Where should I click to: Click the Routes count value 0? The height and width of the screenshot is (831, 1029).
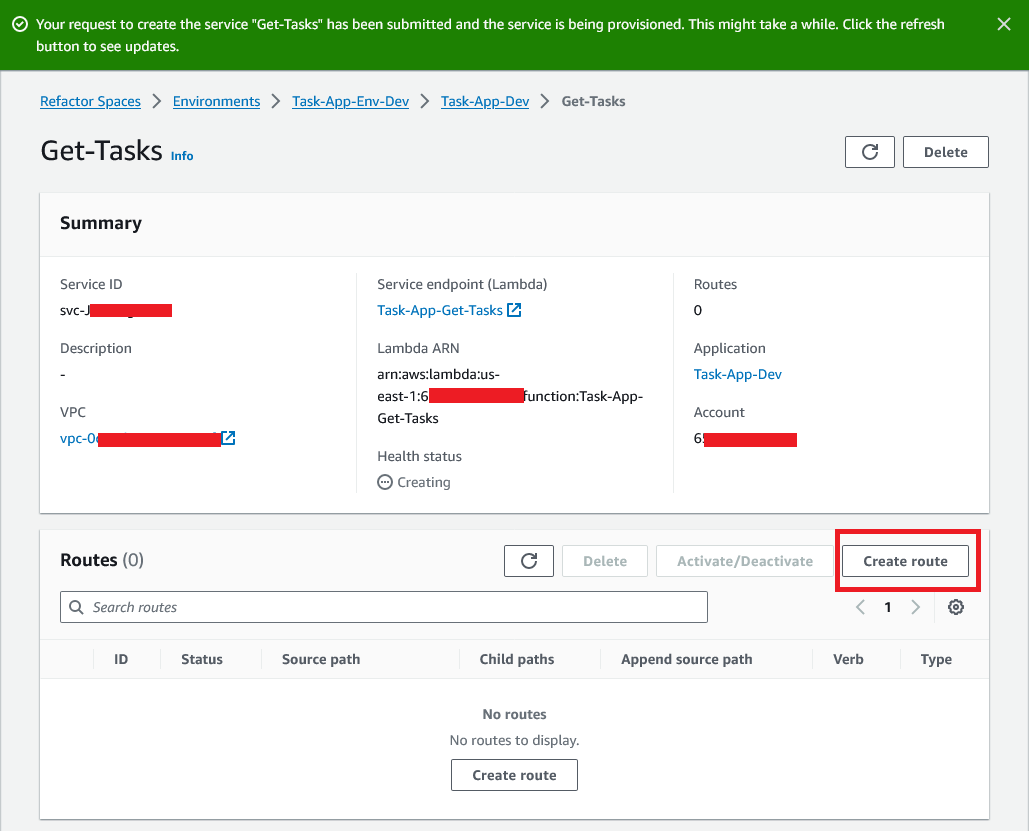(698, 310)
